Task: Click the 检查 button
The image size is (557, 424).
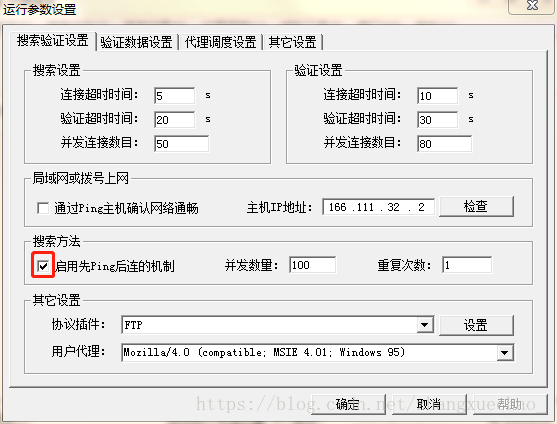Action: tap(476, 206)
